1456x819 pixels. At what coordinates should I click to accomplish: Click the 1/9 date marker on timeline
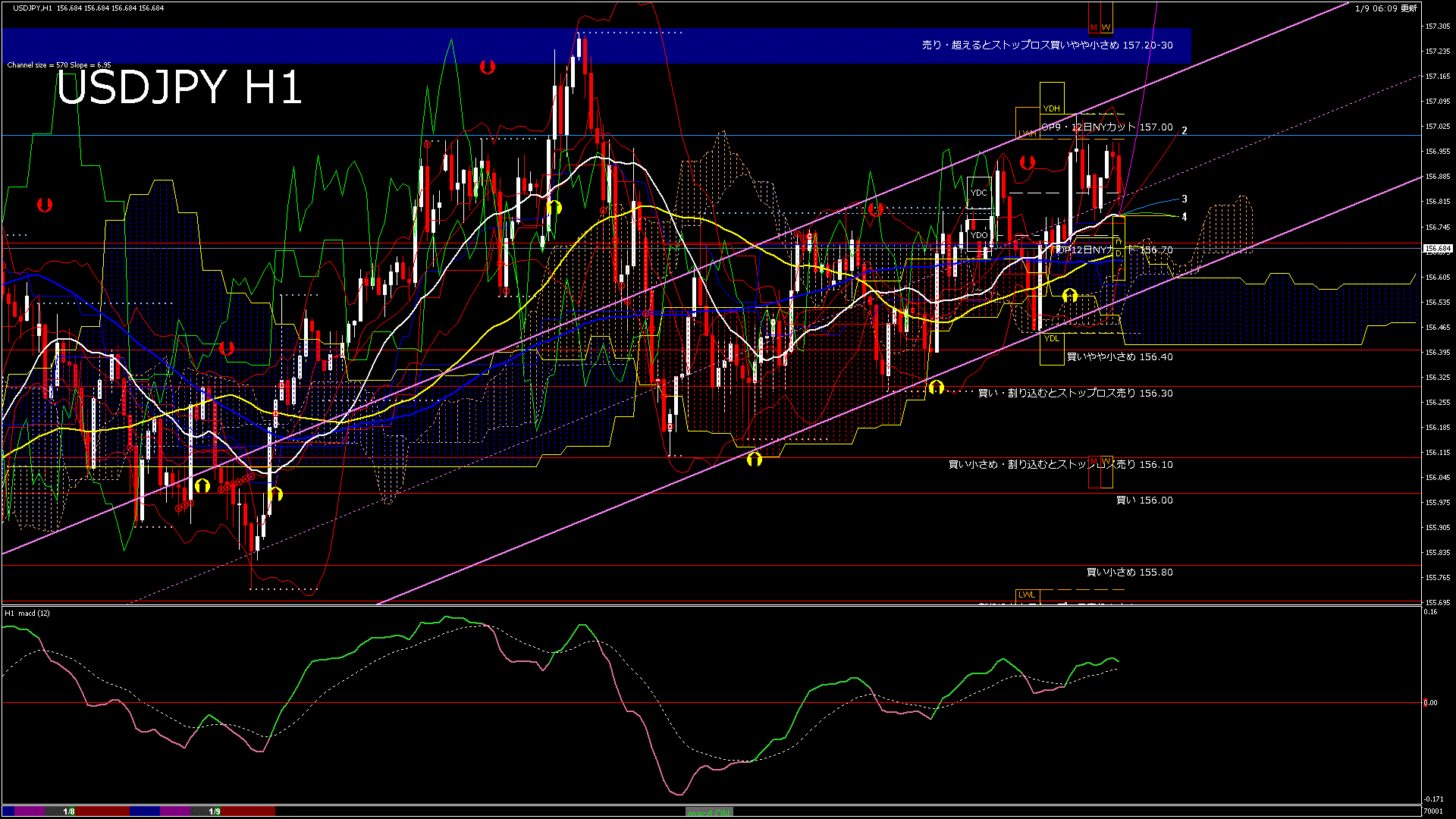pos(215,811)
